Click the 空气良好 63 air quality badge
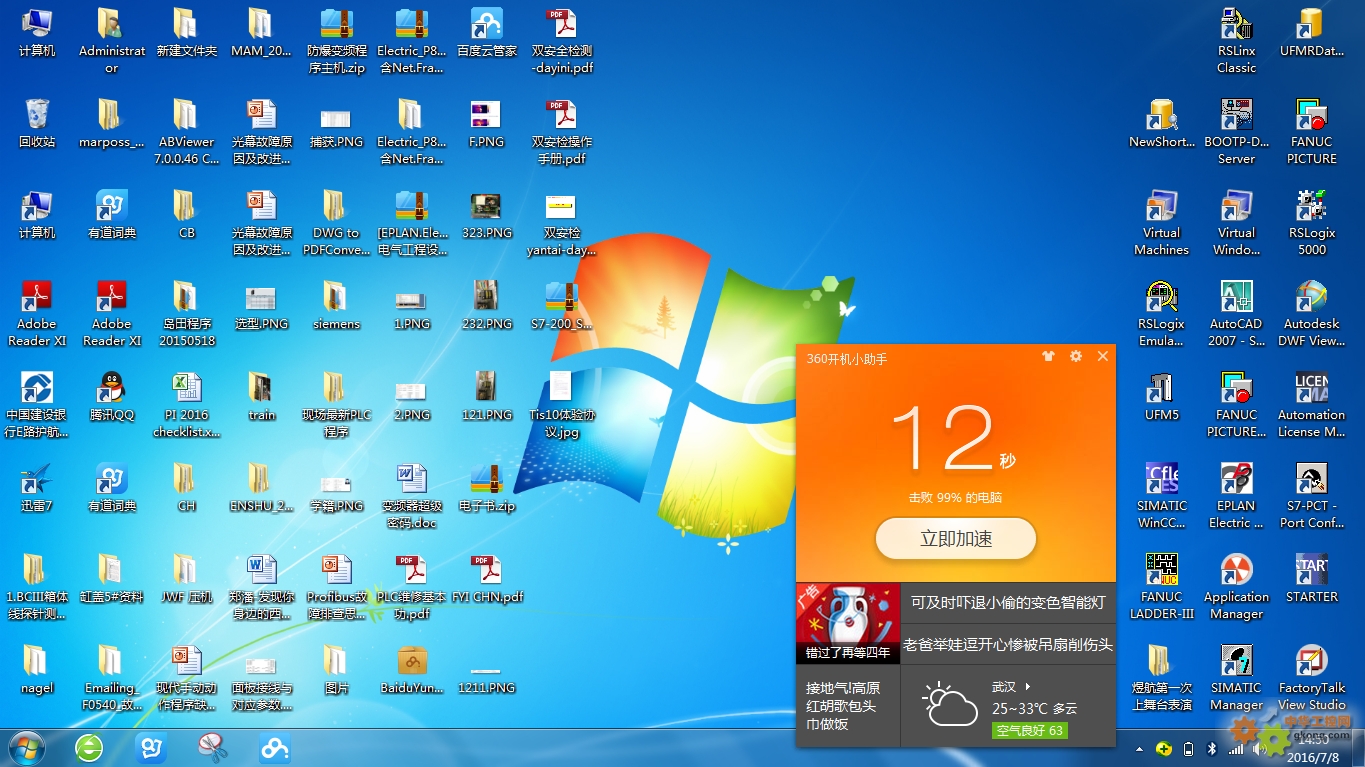Screen dimensions: 1365x767 click(1030, 730)
